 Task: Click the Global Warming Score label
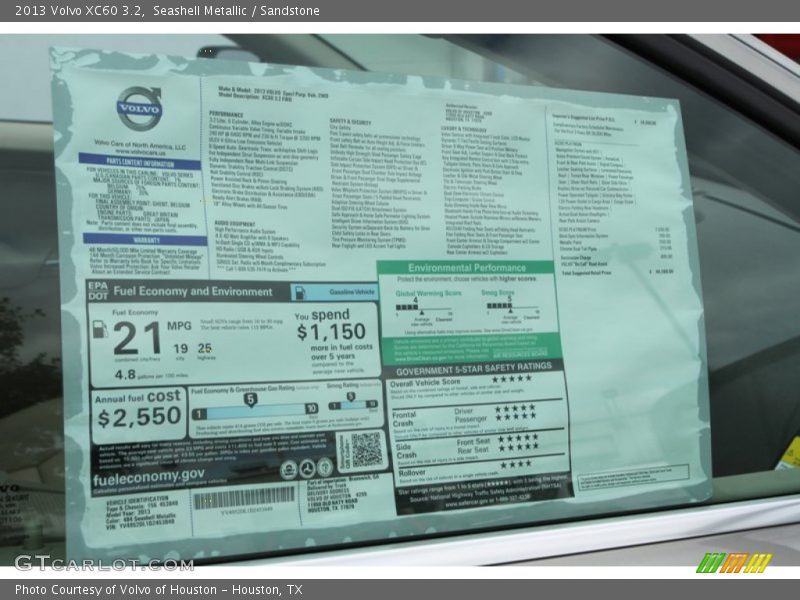coord(428,293)
